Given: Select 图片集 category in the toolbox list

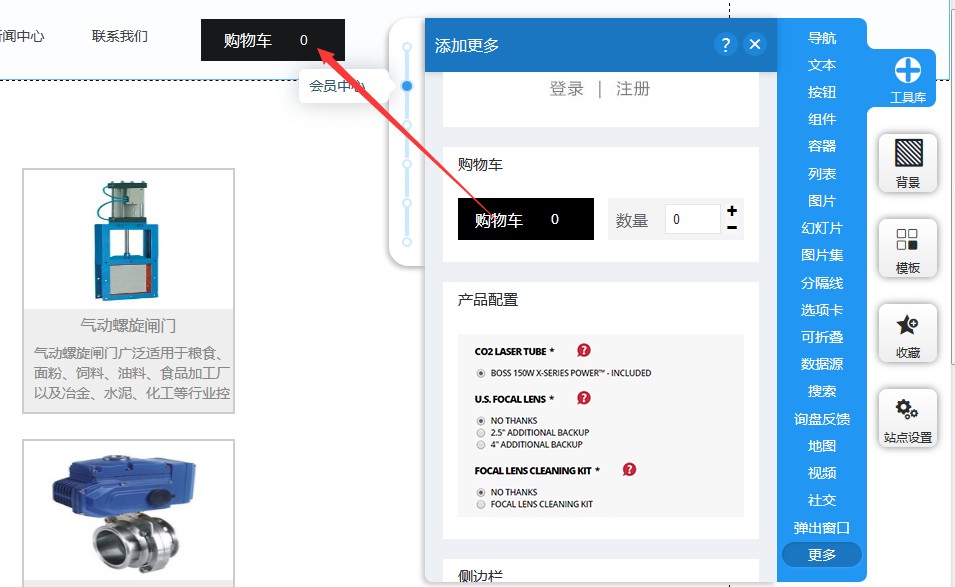Looking at the screenshot, I should [x=822, y=255].
